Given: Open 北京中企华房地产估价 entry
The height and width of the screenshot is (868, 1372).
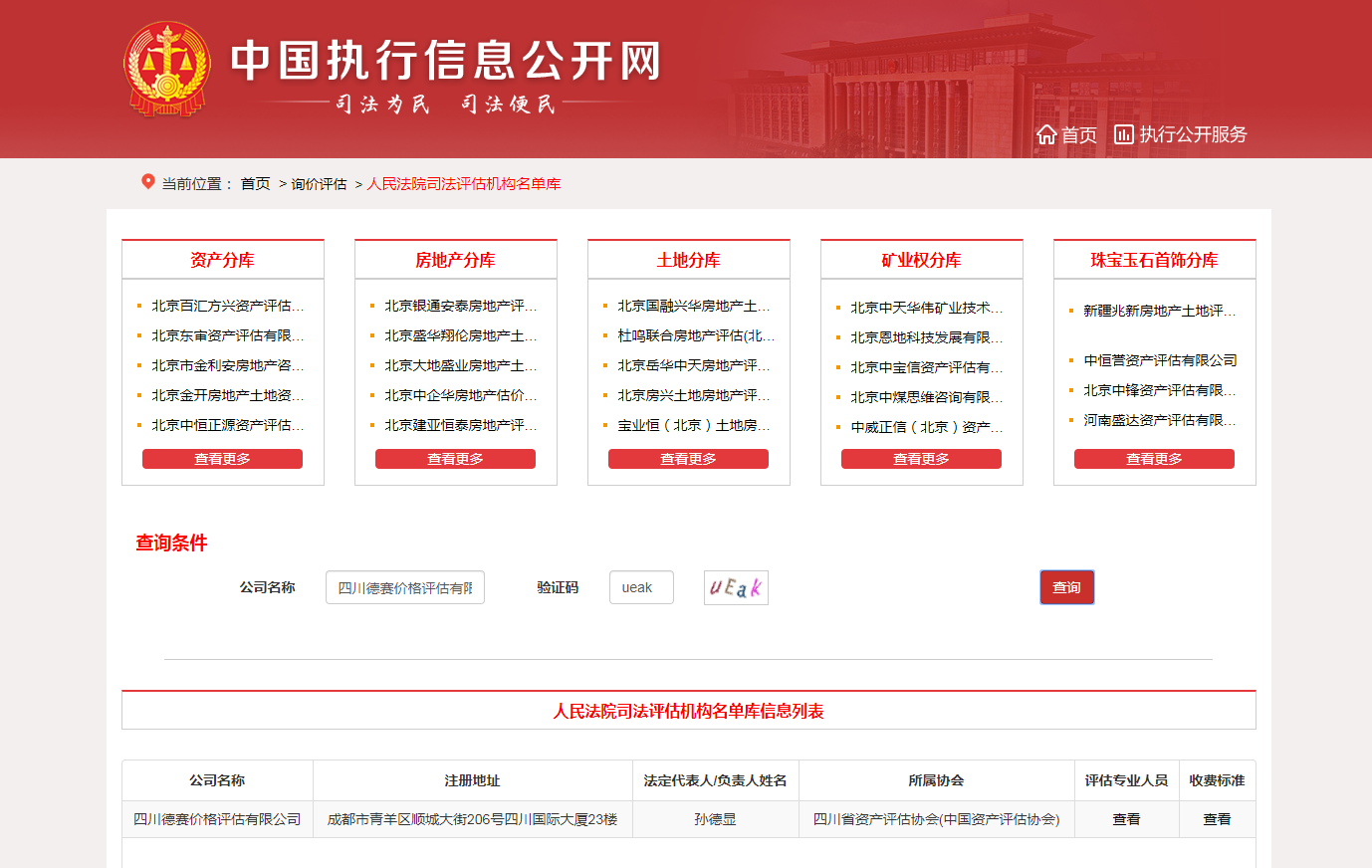Looking at the screenshot, I should tap(461, 395).
